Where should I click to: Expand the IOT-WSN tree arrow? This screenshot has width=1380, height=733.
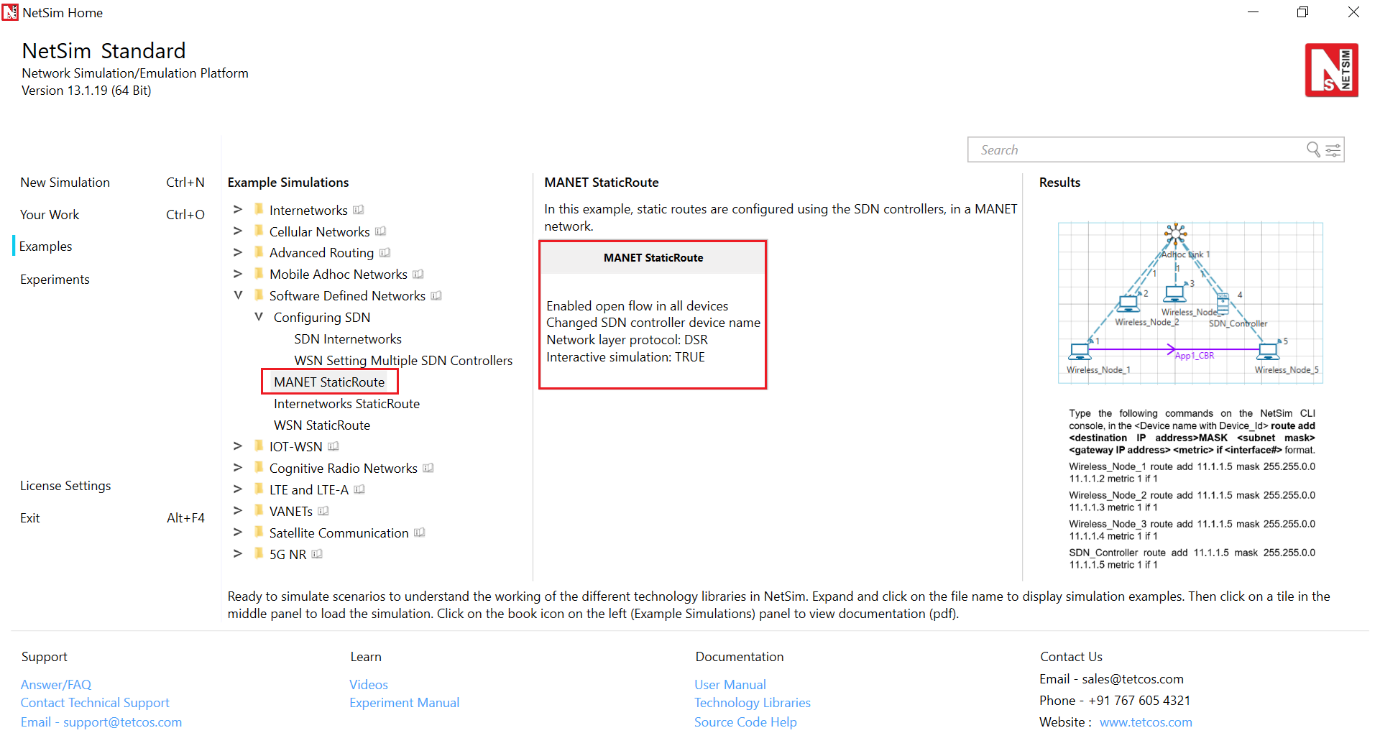(238, 447)
